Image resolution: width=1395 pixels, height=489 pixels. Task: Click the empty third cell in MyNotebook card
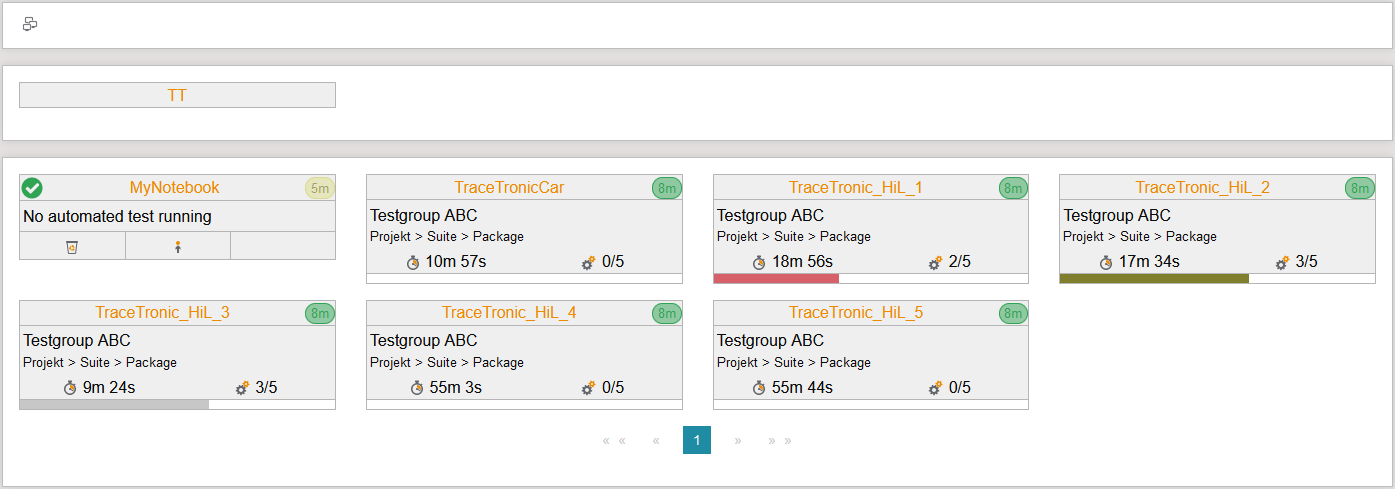[283, 246]
